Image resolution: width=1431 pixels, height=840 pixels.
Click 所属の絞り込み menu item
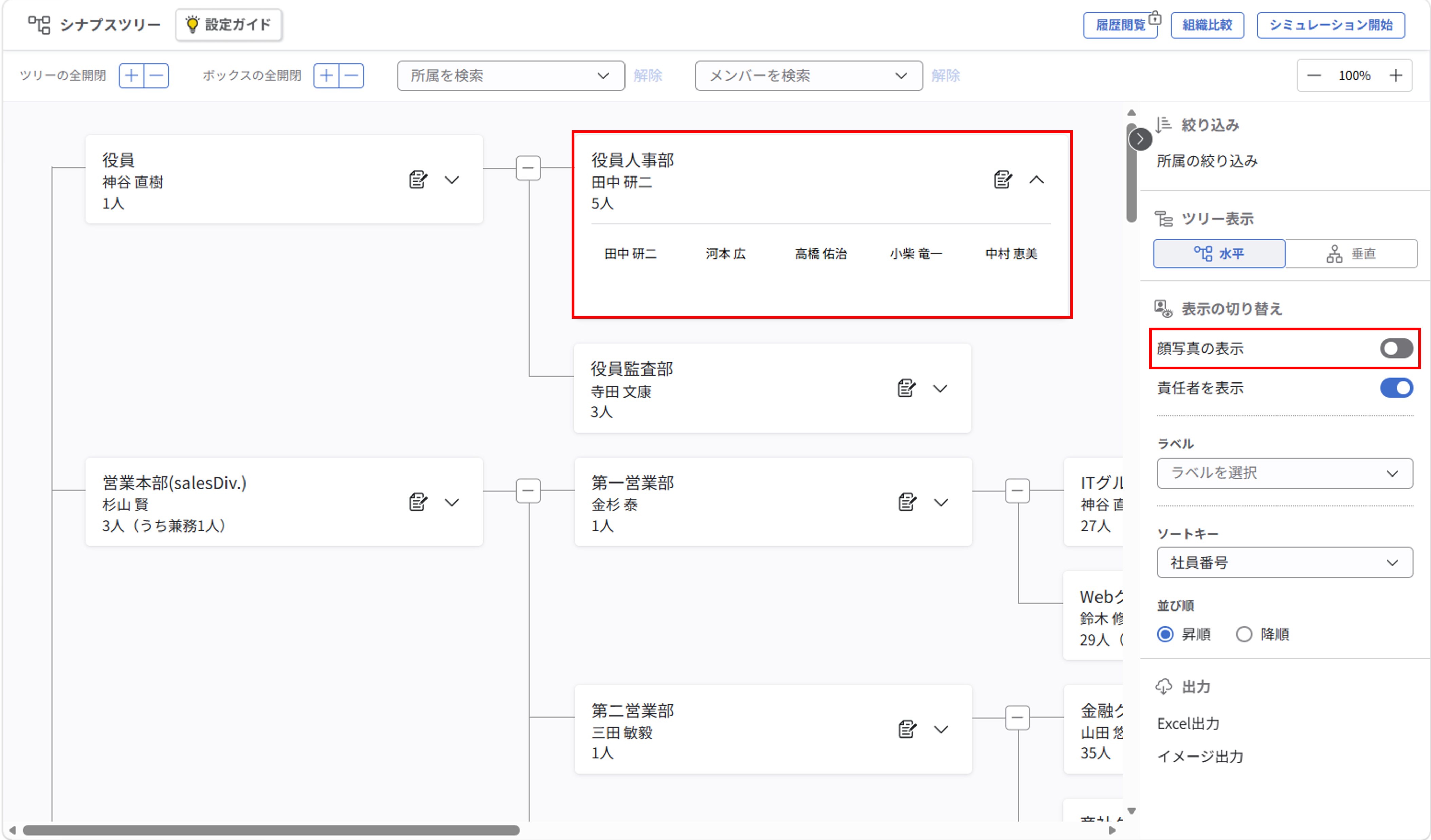pyautogui.click(x=1207, y=161)
